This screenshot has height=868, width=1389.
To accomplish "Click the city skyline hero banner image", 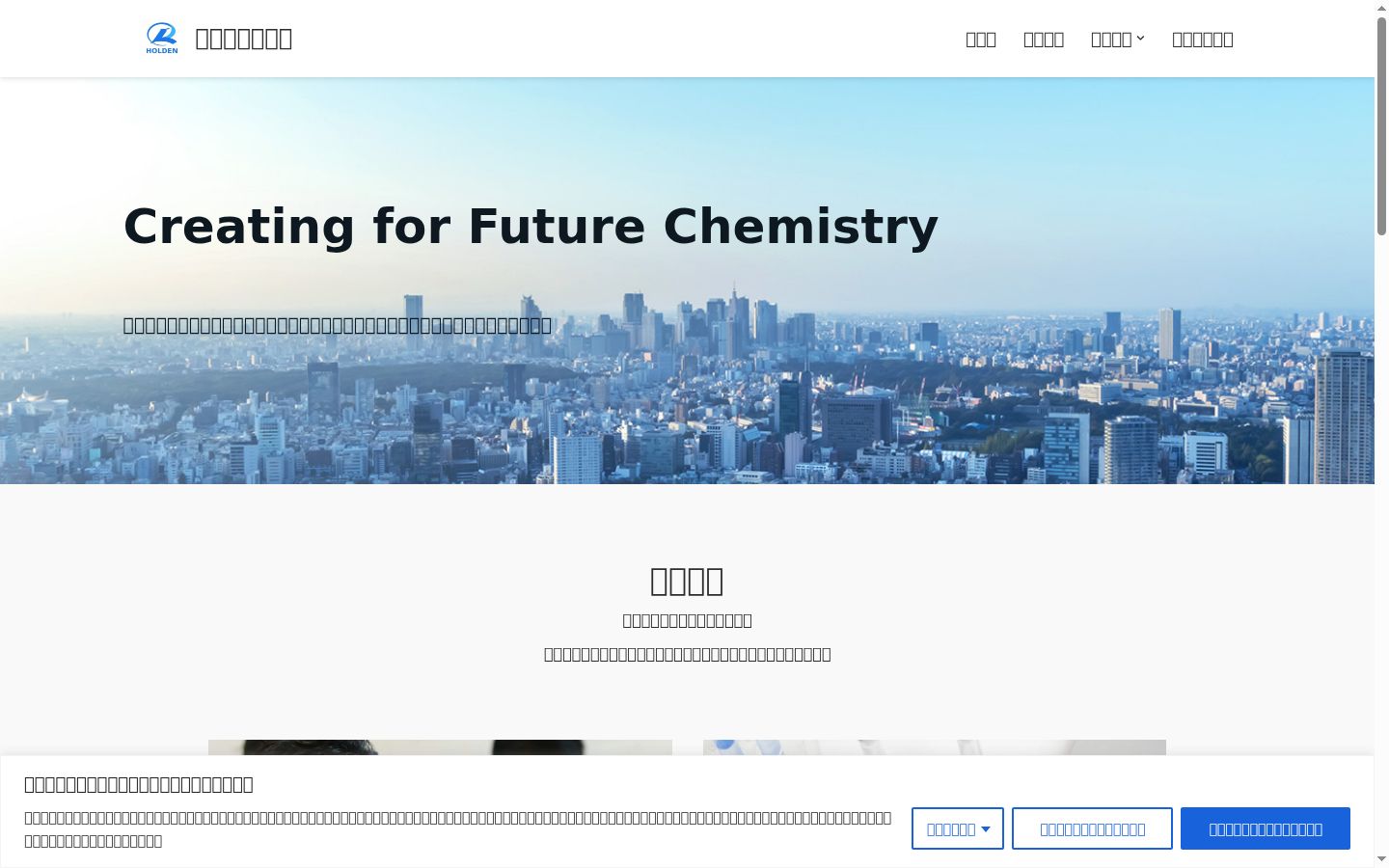I will pos(687,281).
